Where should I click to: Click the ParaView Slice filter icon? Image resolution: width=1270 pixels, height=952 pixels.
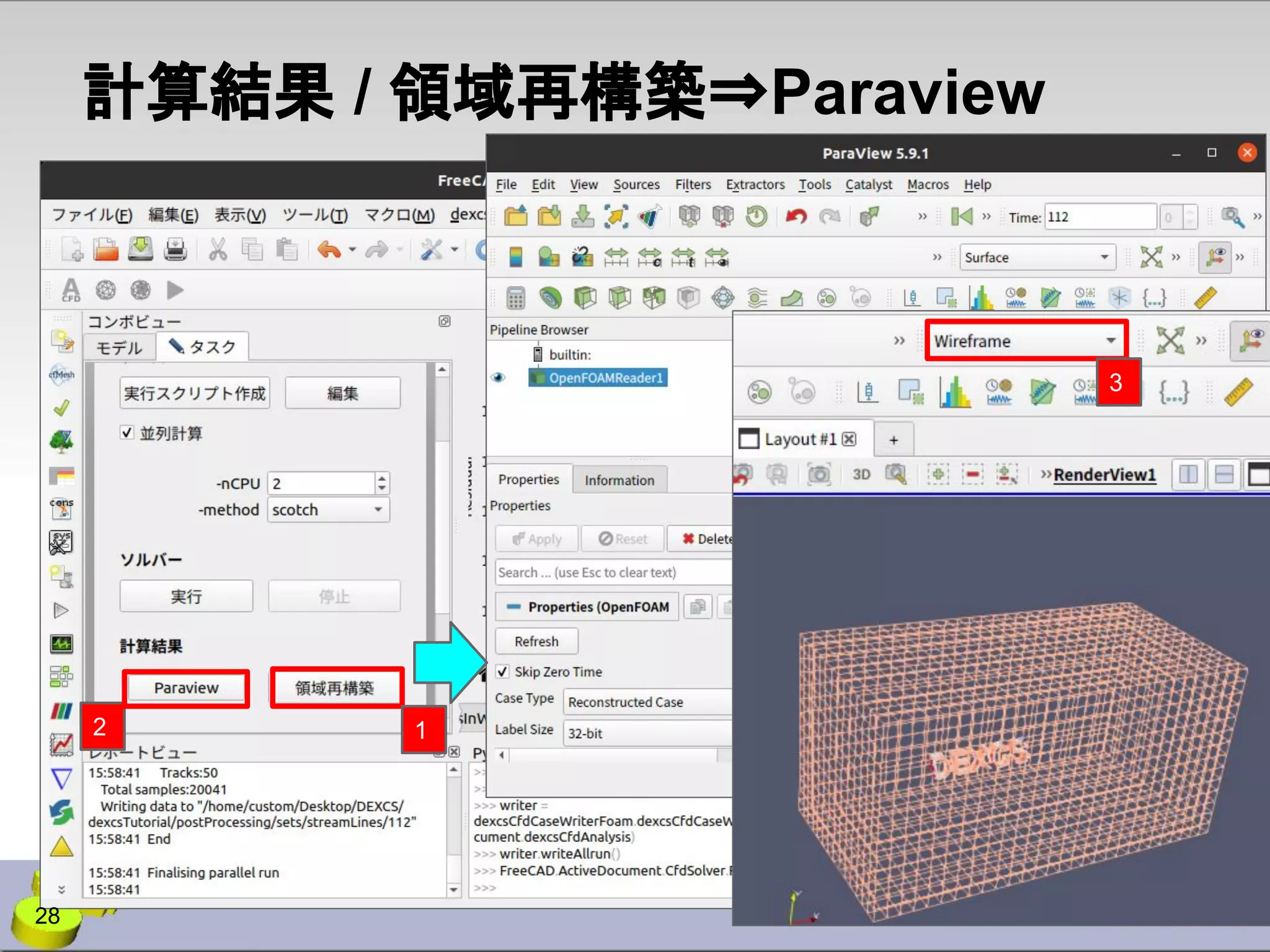(619, 298)
